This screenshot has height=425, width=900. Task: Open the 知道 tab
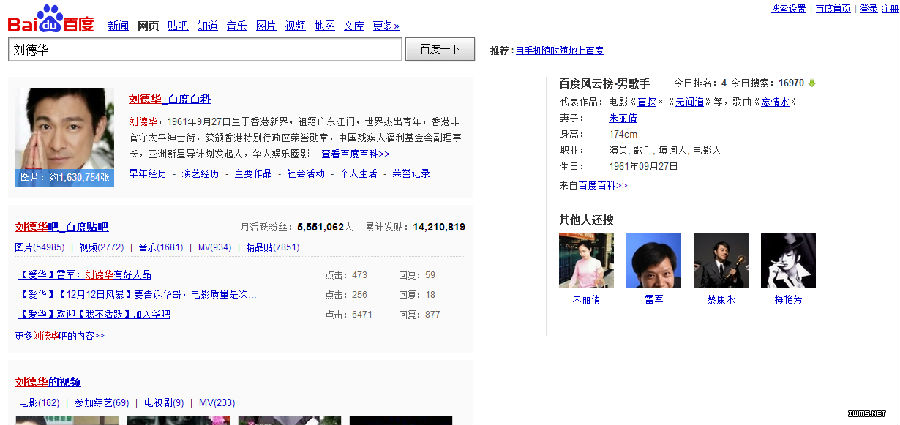207,26
